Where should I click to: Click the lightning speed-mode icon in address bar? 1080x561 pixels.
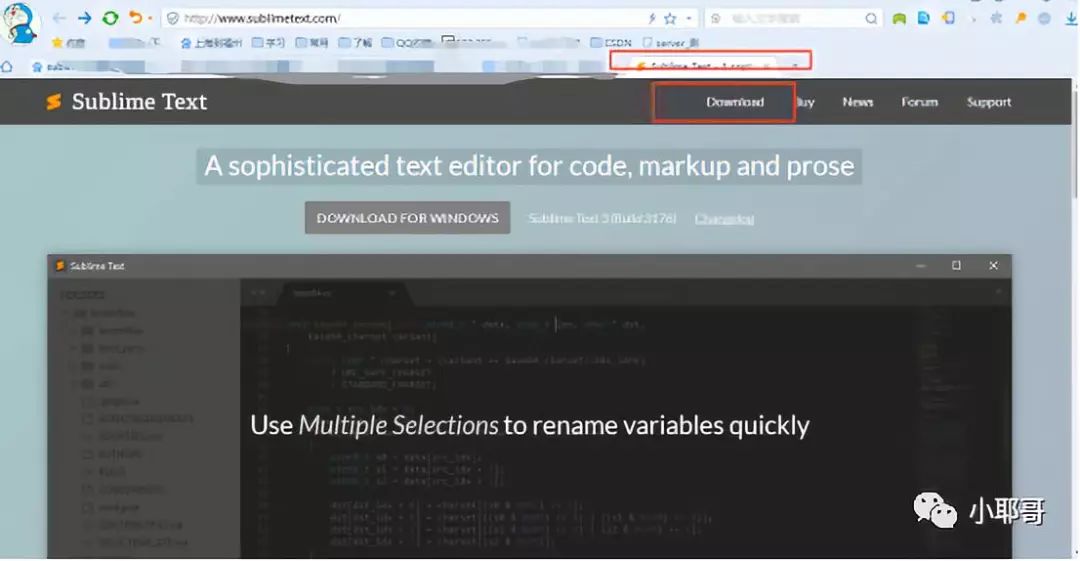point(652,19)
